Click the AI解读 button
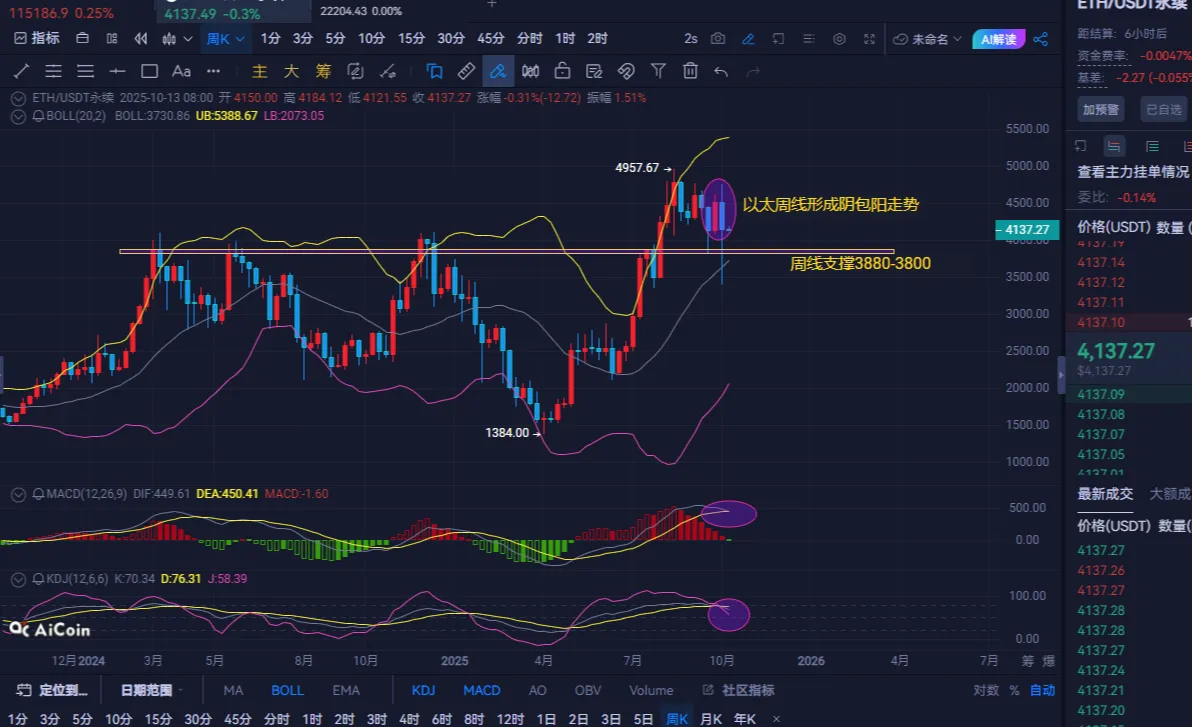The height and width of the screenshot is (727, 1193). pos(998,39)
